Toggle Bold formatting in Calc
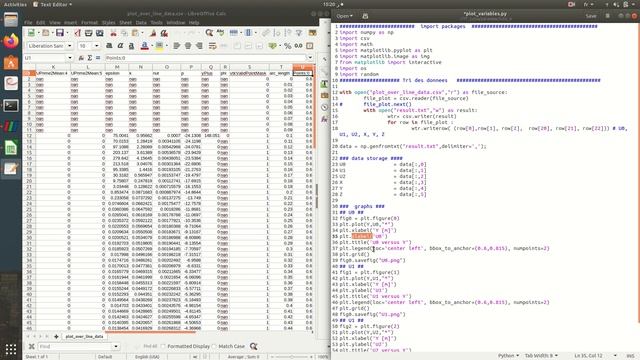 click(109, 46)
